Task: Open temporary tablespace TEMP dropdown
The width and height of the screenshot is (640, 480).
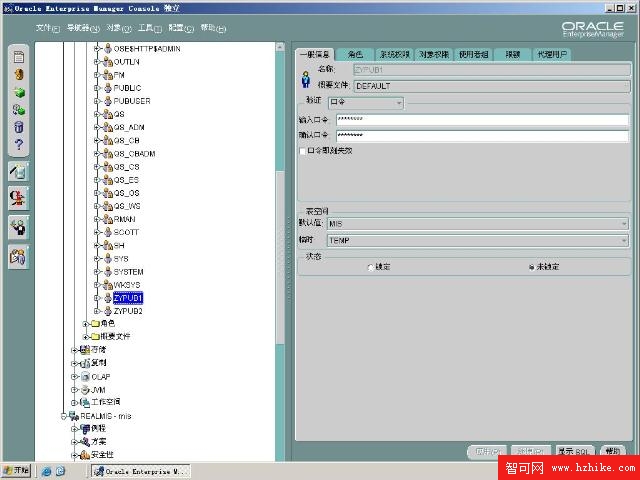Action: point(478,241)
